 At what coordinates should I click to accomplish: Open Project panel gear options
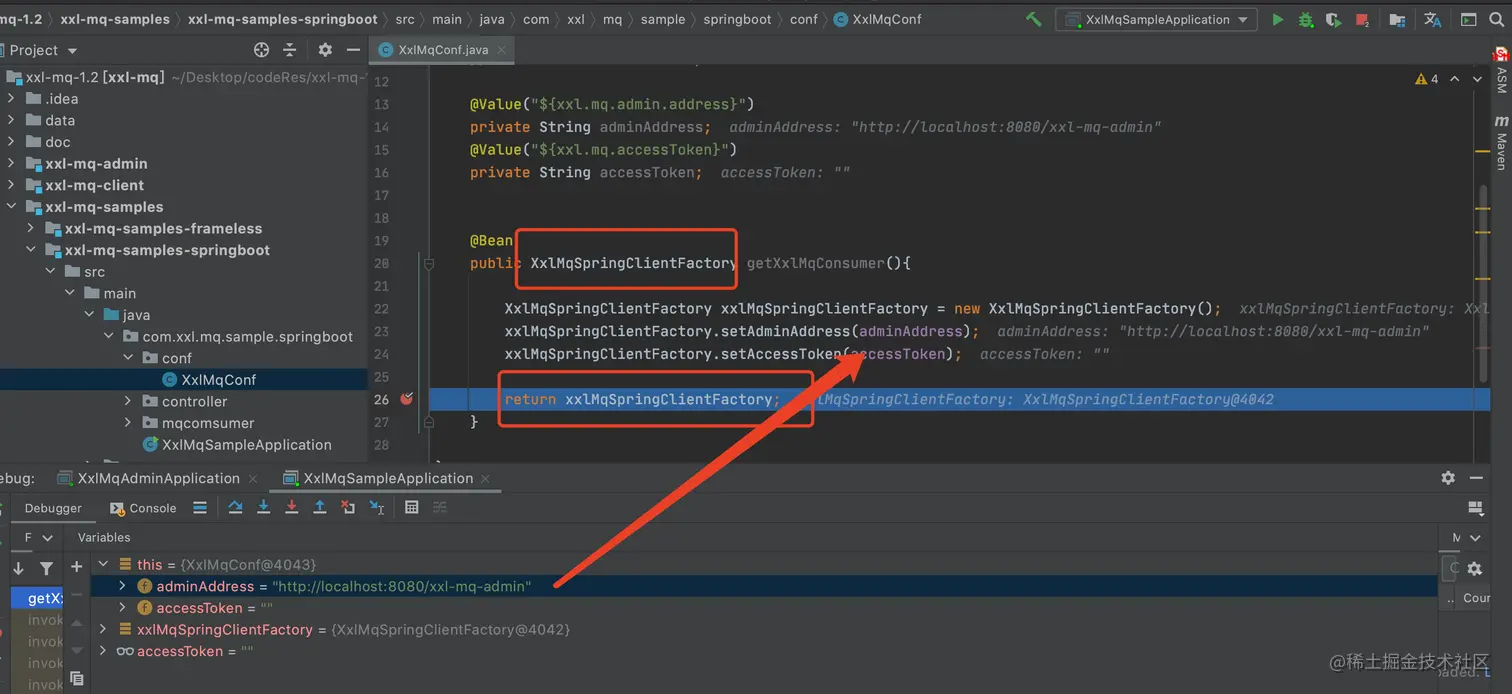[325, 50]
